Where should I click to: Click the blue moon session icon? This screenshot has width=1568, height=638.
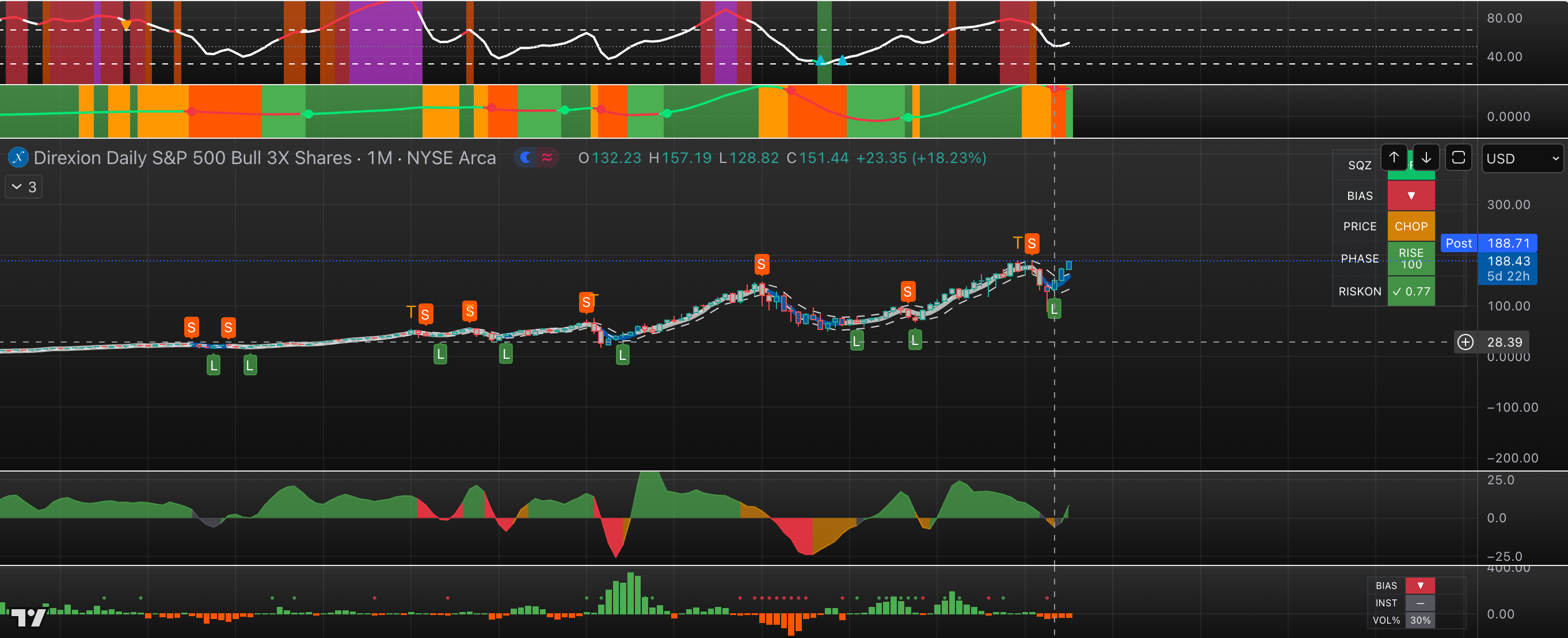tap(526, 158)
